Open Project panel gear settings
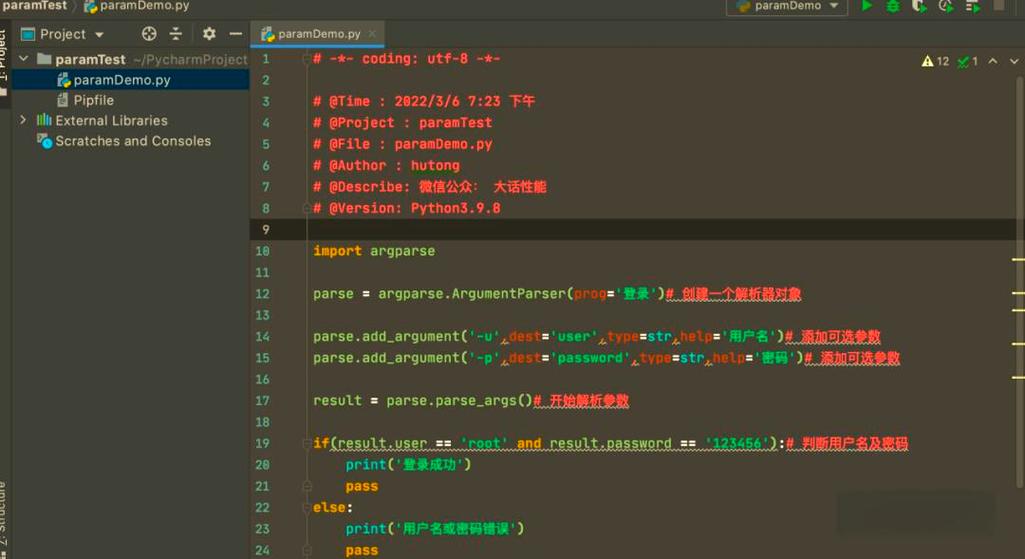The image size is (1025, 559). click(209, 34)
